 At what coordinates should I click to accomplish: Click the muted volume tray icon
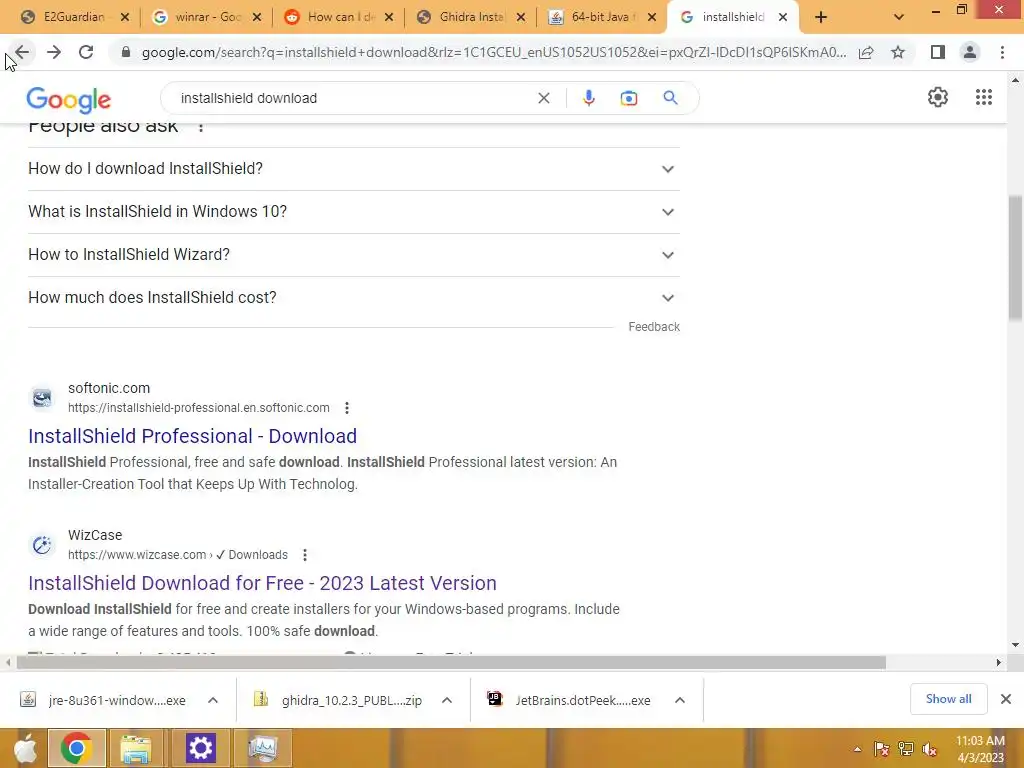(929, 749)
